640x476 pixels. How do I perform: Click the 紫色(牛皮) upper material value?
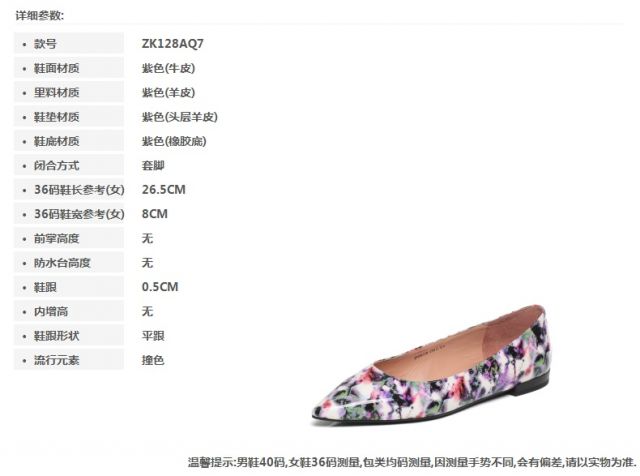pos(168,68)
